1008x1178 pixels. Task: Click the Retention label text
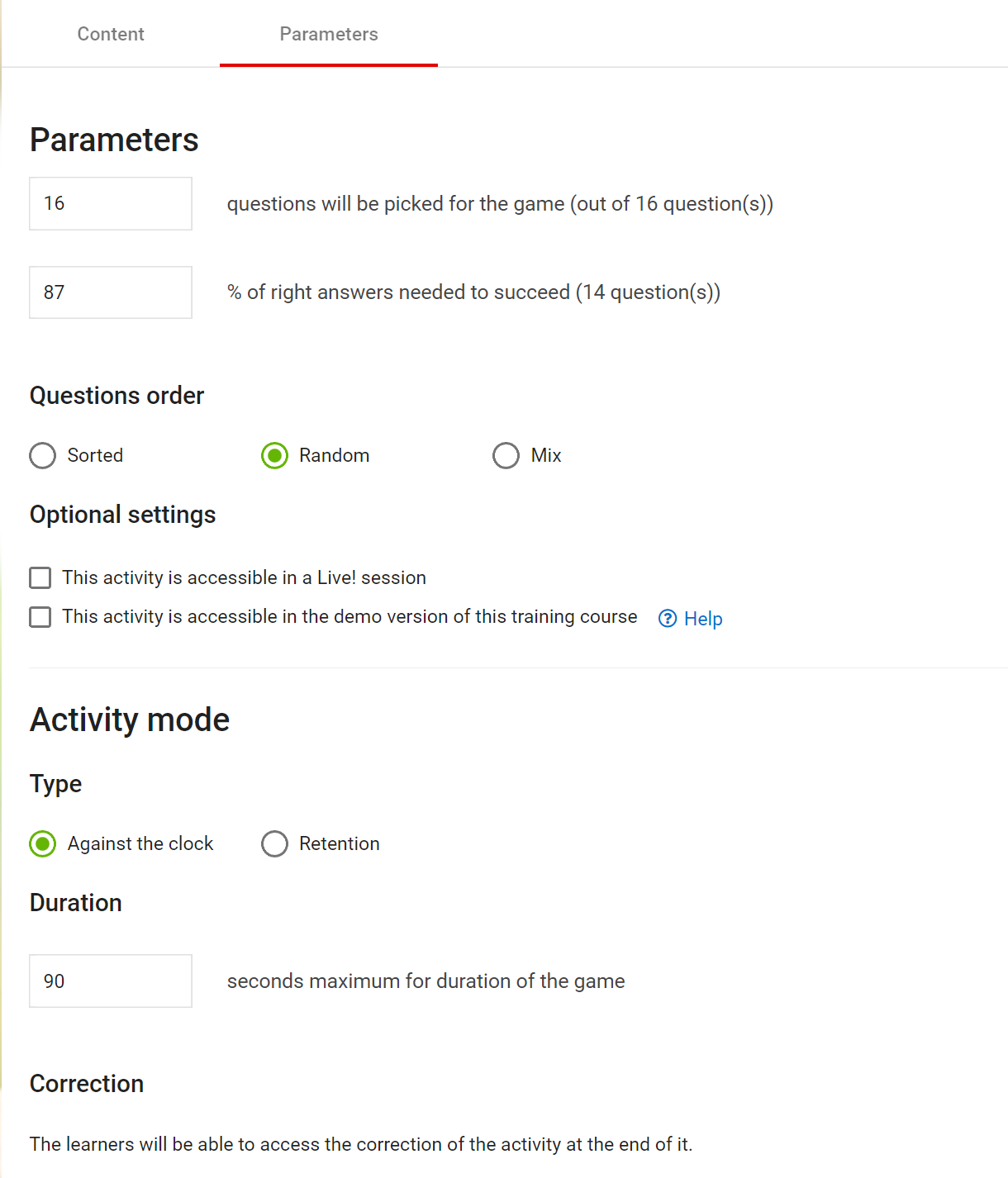click(340, 843)
